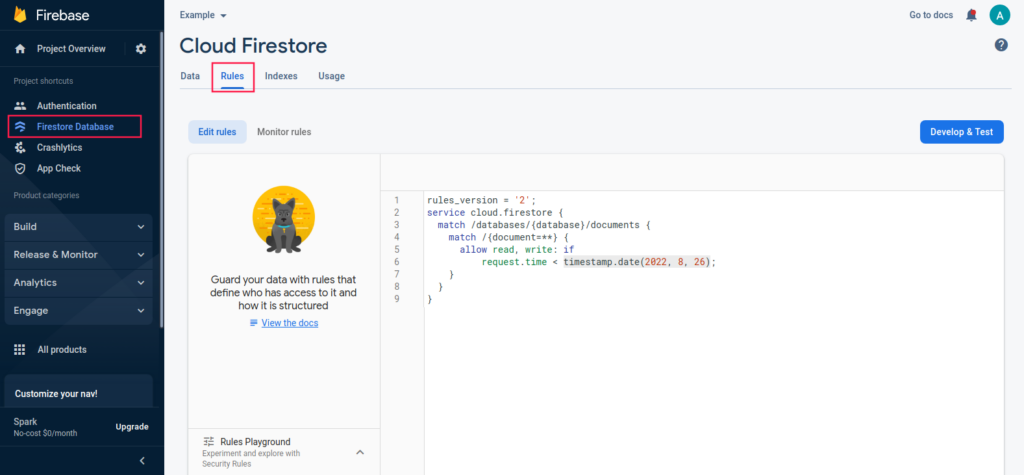Select Edit rules view
This screenshot has height=475, width=1024.
coord(217,132)
